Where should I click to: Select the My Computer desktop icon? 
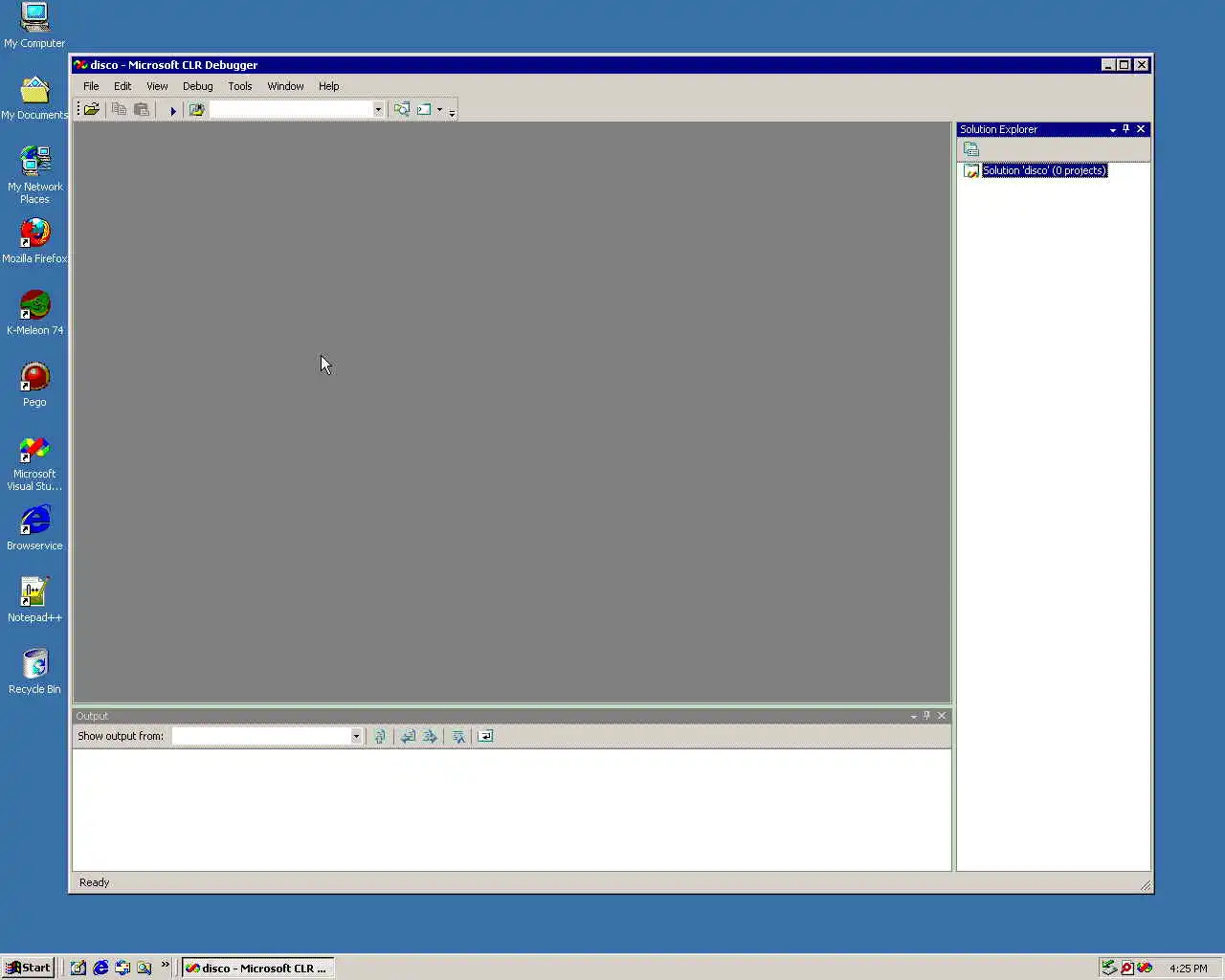tap(34, 26)
